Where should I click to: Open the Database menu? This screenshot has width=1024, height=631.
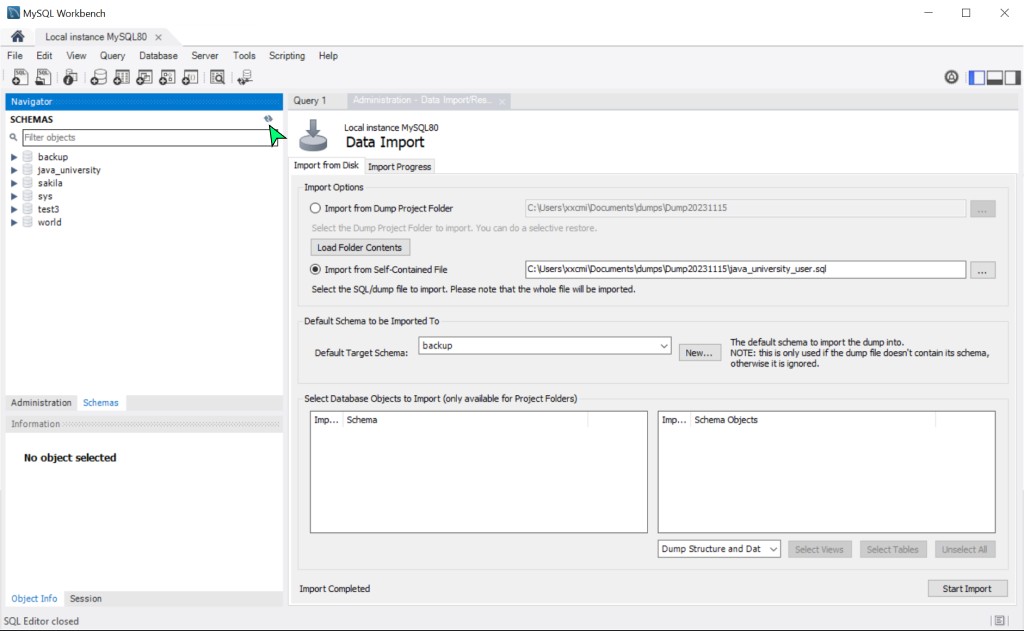tap(158, 56)
